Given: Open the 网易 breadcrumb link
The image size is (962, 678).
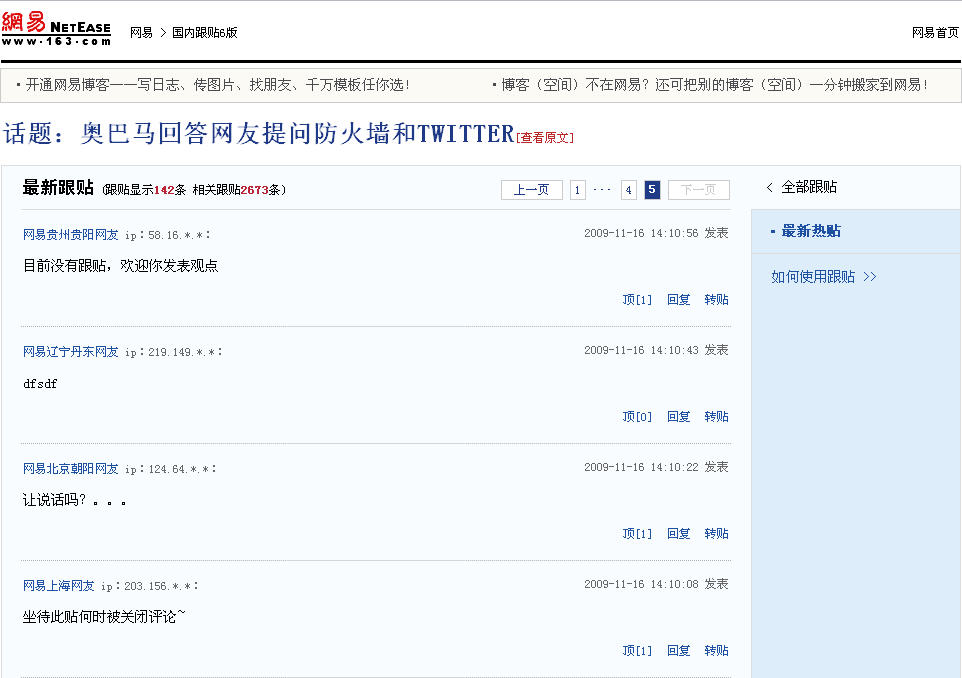Looking at the screenshot, I should point(141,33).
